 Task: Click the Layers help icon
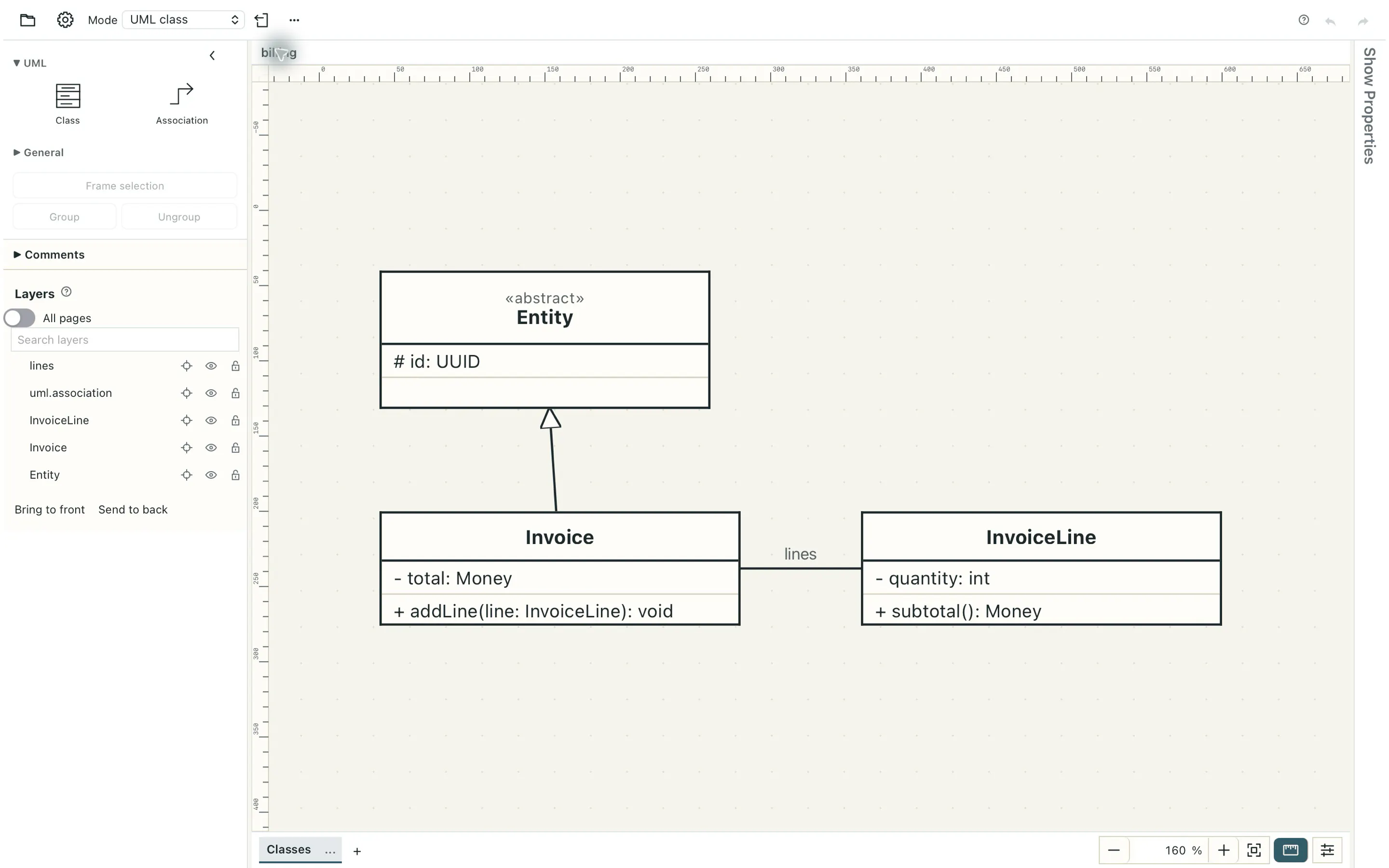[67, 292]
